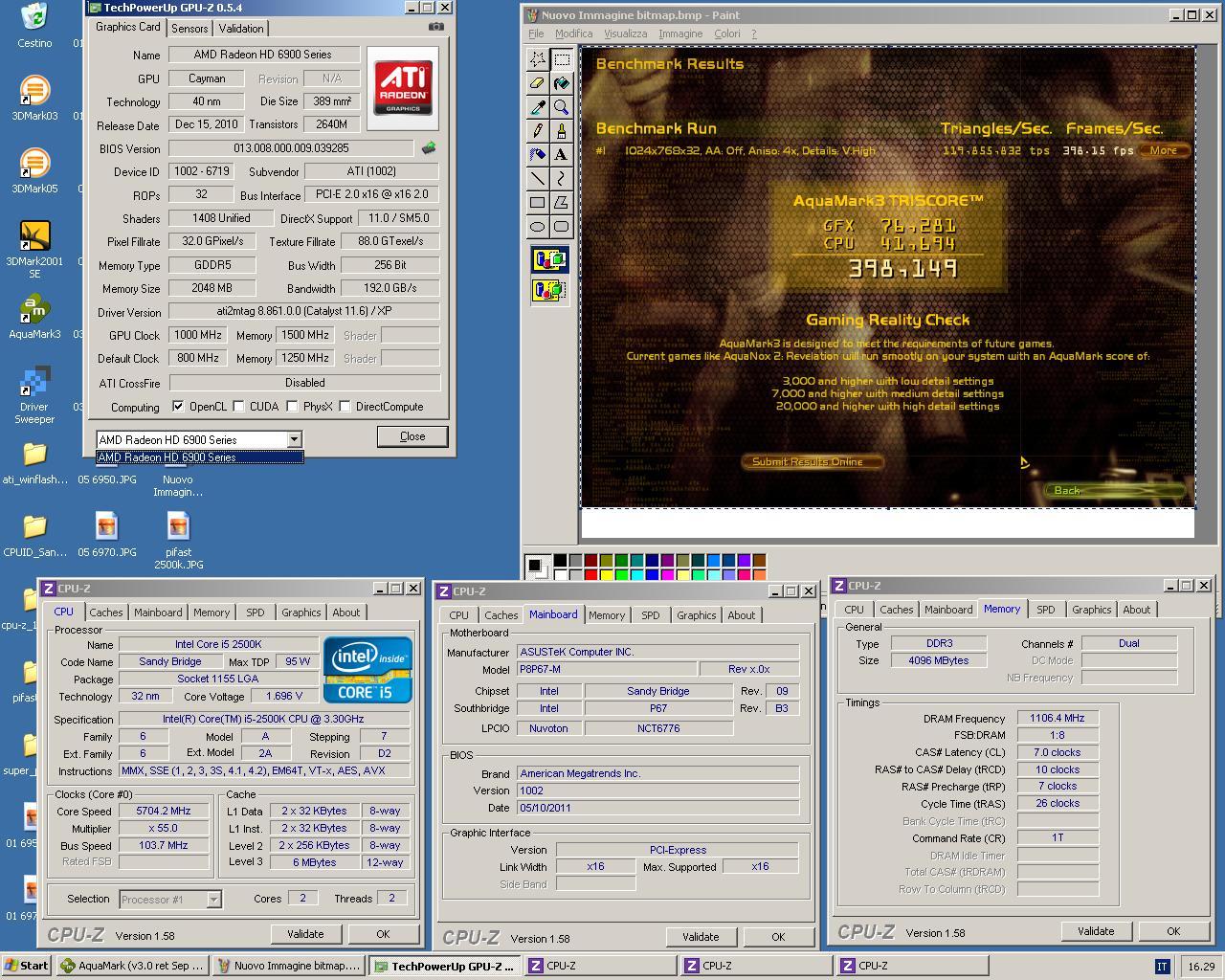Toggle the PhysX checkbox in GPU-Z
The image size is (1225, 980).
(292, 406)
